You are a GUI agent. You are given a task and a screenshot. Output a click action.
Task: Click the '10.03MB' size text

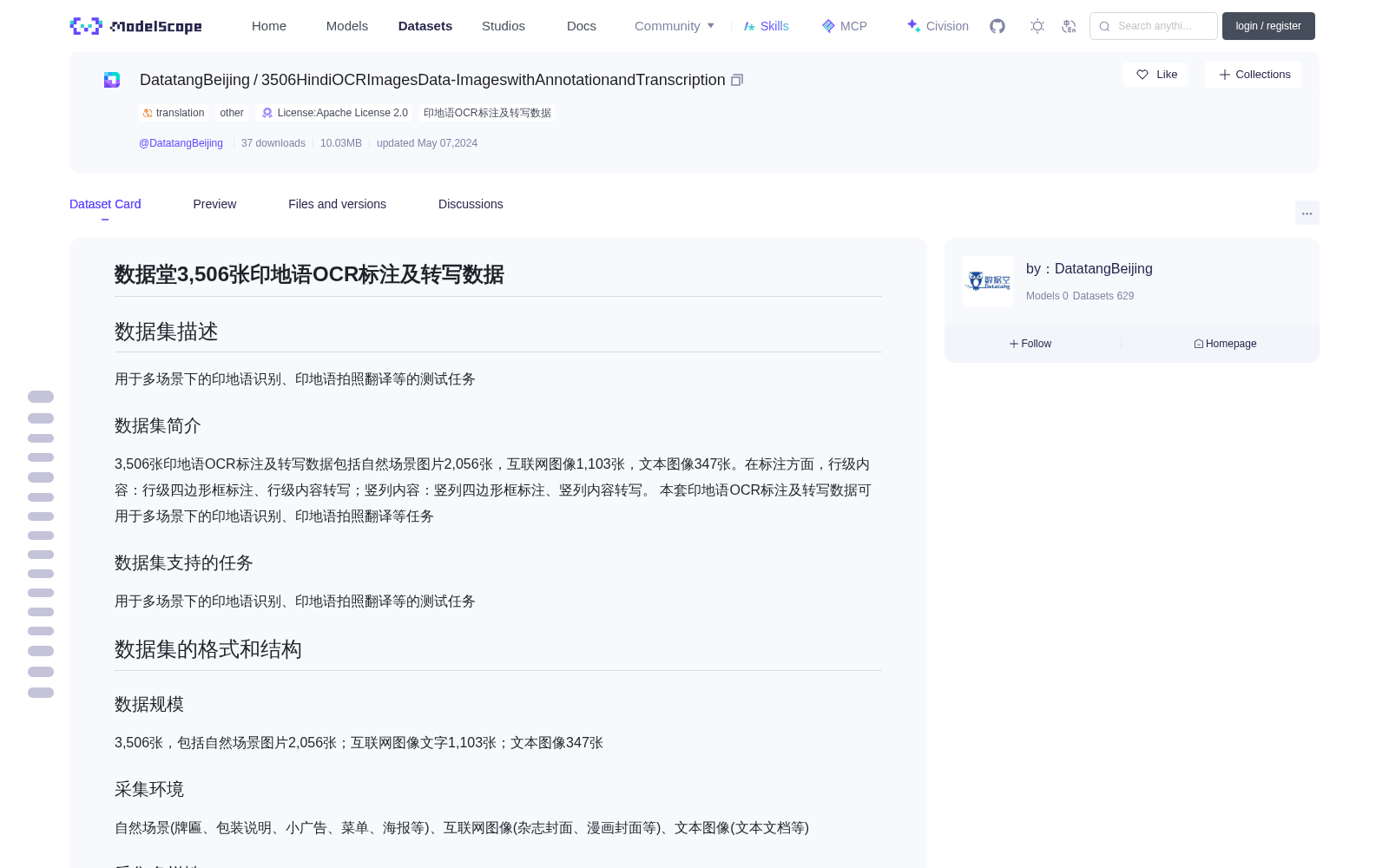click(341, 143)
